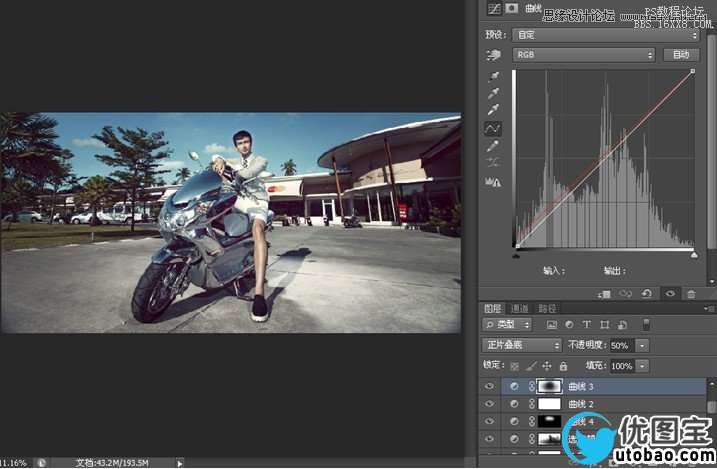This screenshot has height=469, width=717.
Task: Click the curve's top-right control point
Action: coord(693,71)
